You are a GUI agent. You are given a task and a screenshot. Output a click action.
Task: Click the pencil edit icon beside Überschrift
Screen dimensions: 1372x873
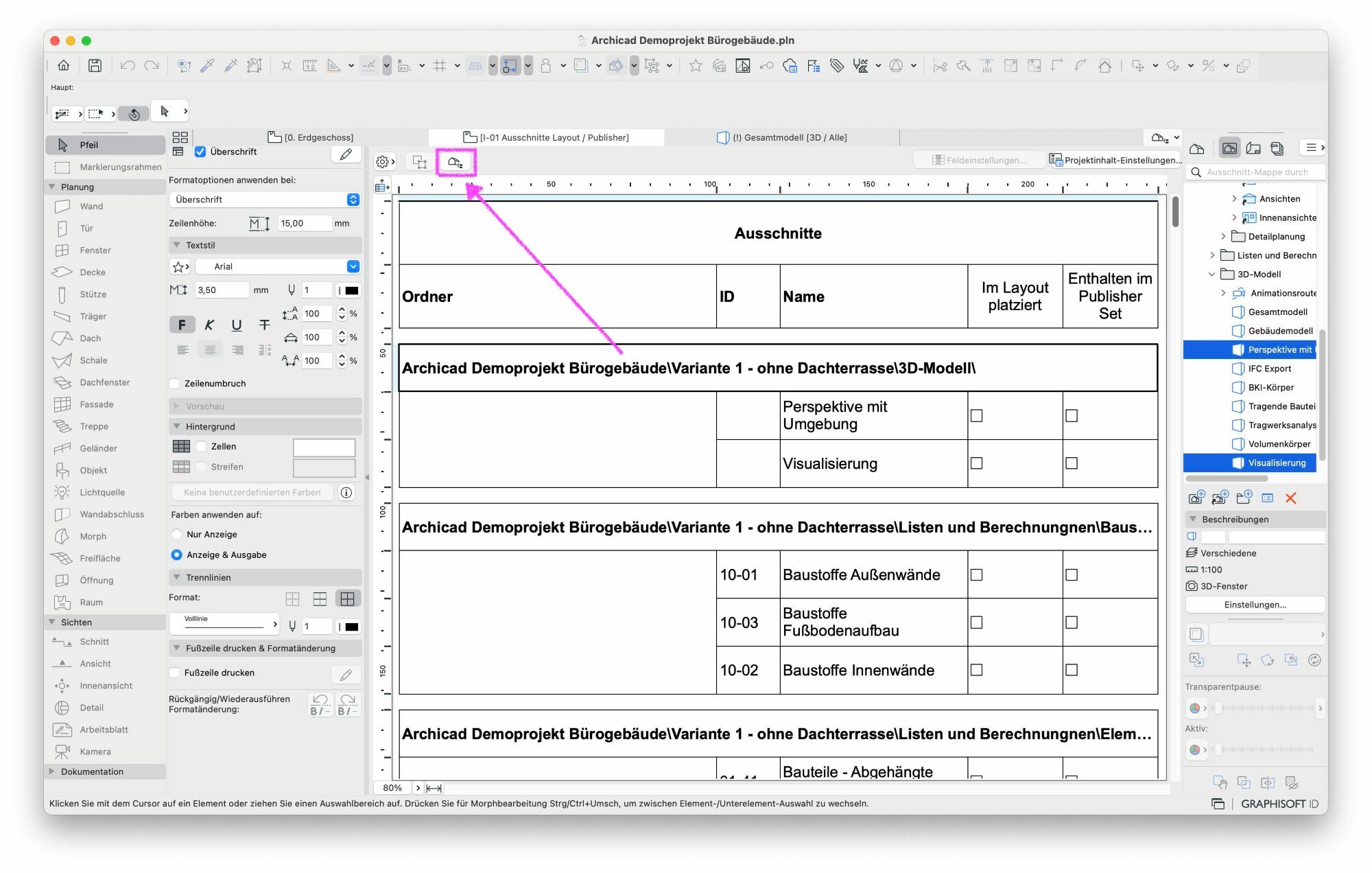coord(346,154)
